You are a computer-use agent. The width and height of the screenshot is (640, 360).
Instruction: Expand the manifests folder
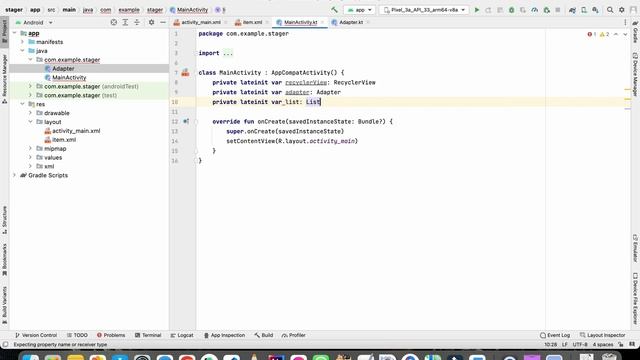[22, 42]
